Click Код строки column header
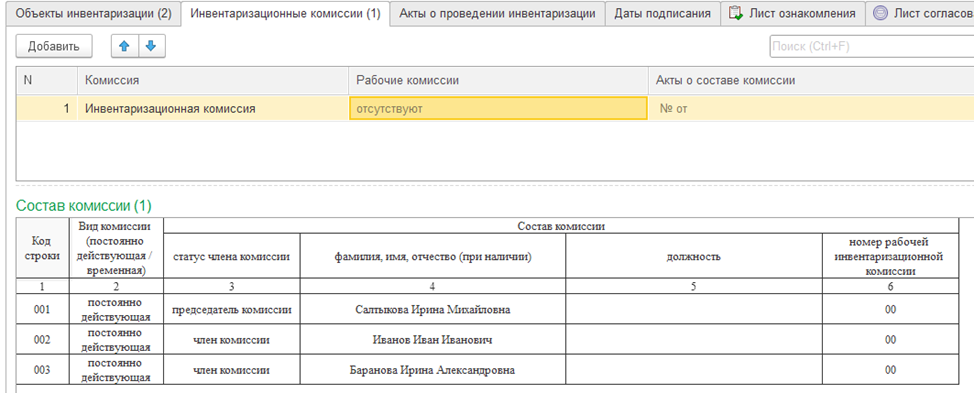 tap(43, 248)
